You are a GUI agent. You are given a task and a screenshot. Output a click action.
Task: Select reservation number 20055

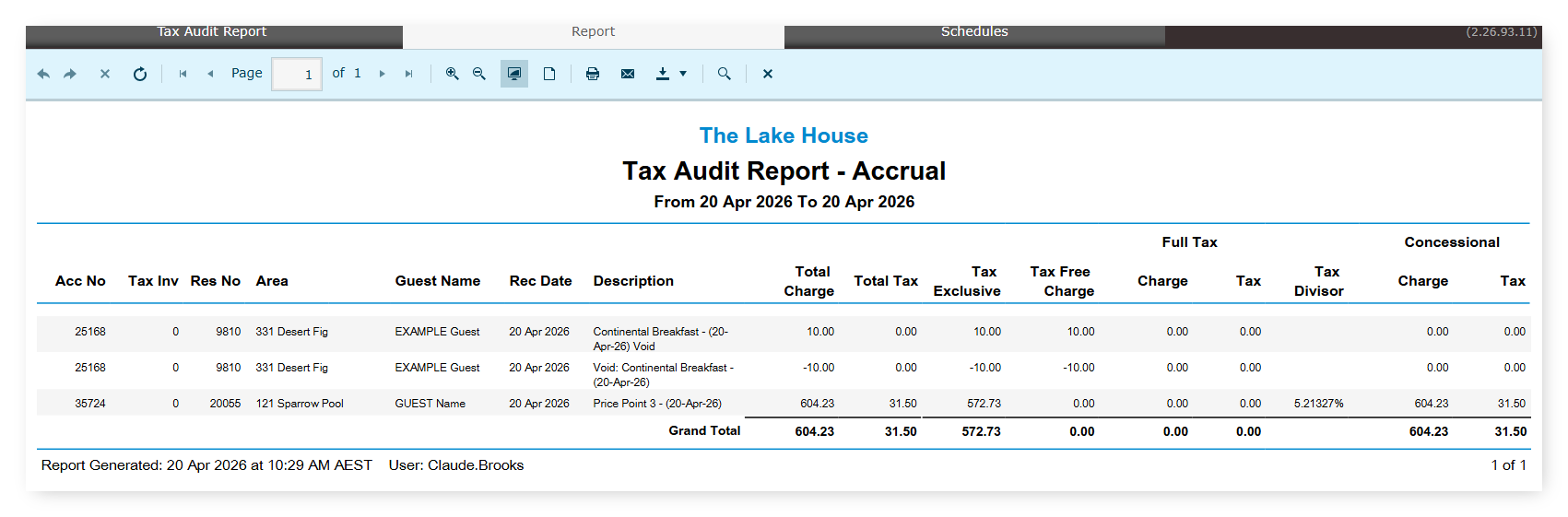coord(225,404)
